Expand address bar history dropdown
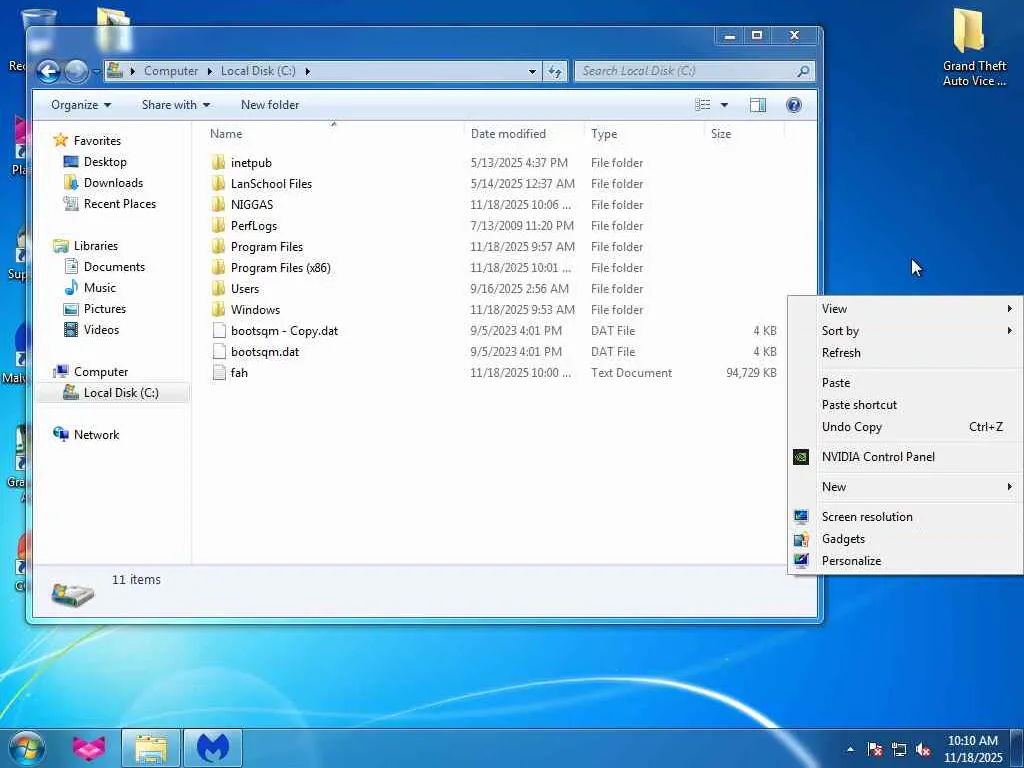Viewport: 1024px width, 768px height. pos(532,71)
